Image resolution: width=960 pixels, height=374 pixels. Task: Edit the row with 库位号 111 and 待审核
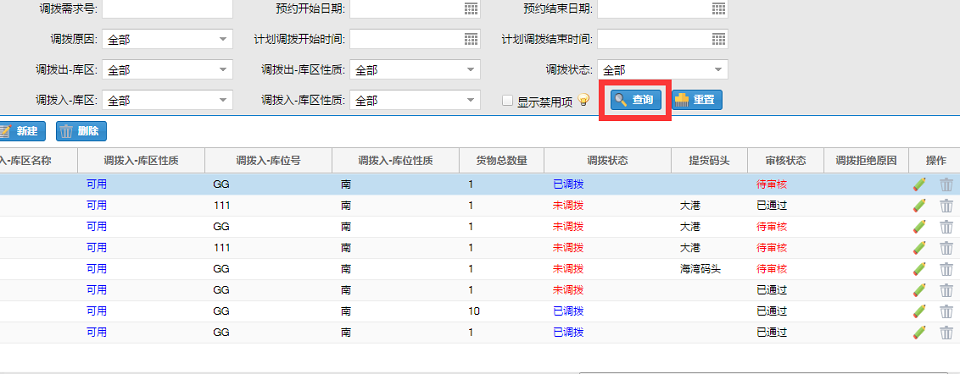919,248
